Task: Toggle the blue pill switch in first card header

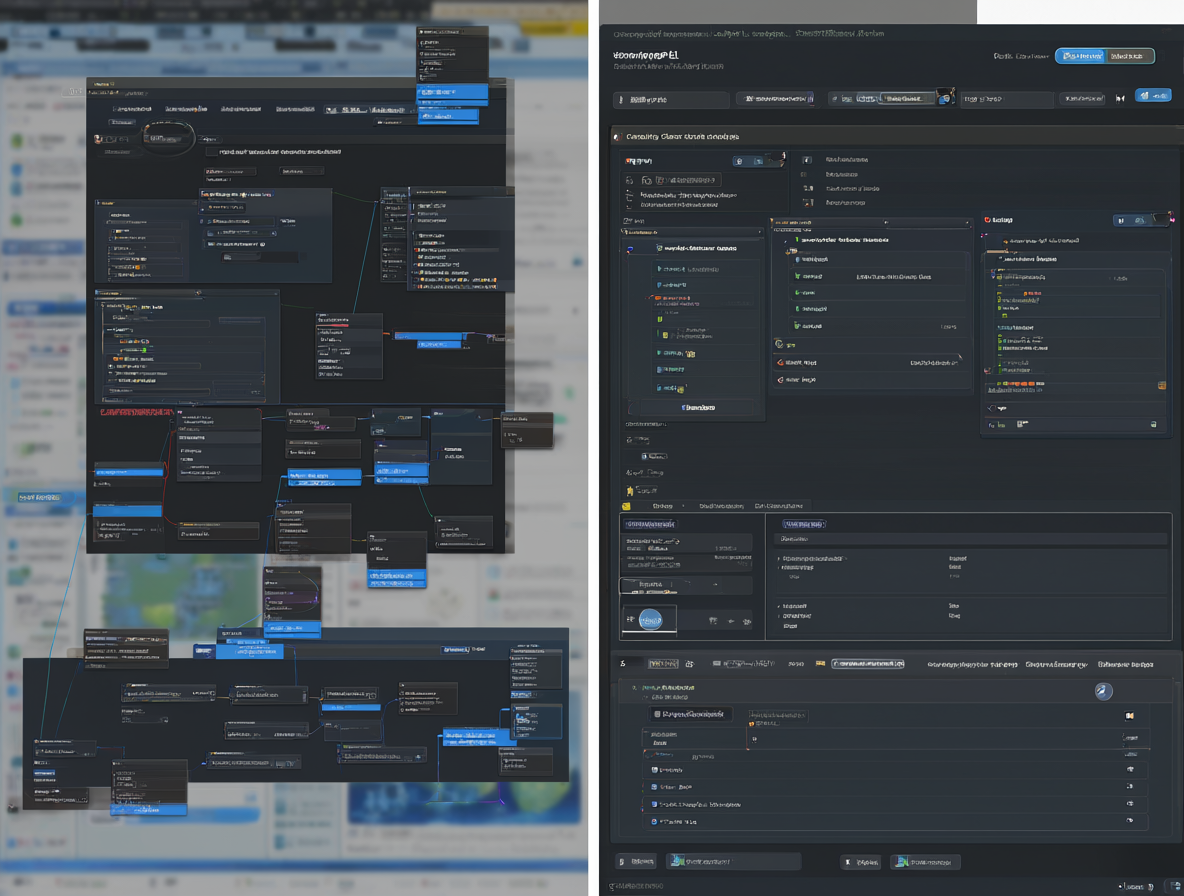Action: tap(757, 161)
